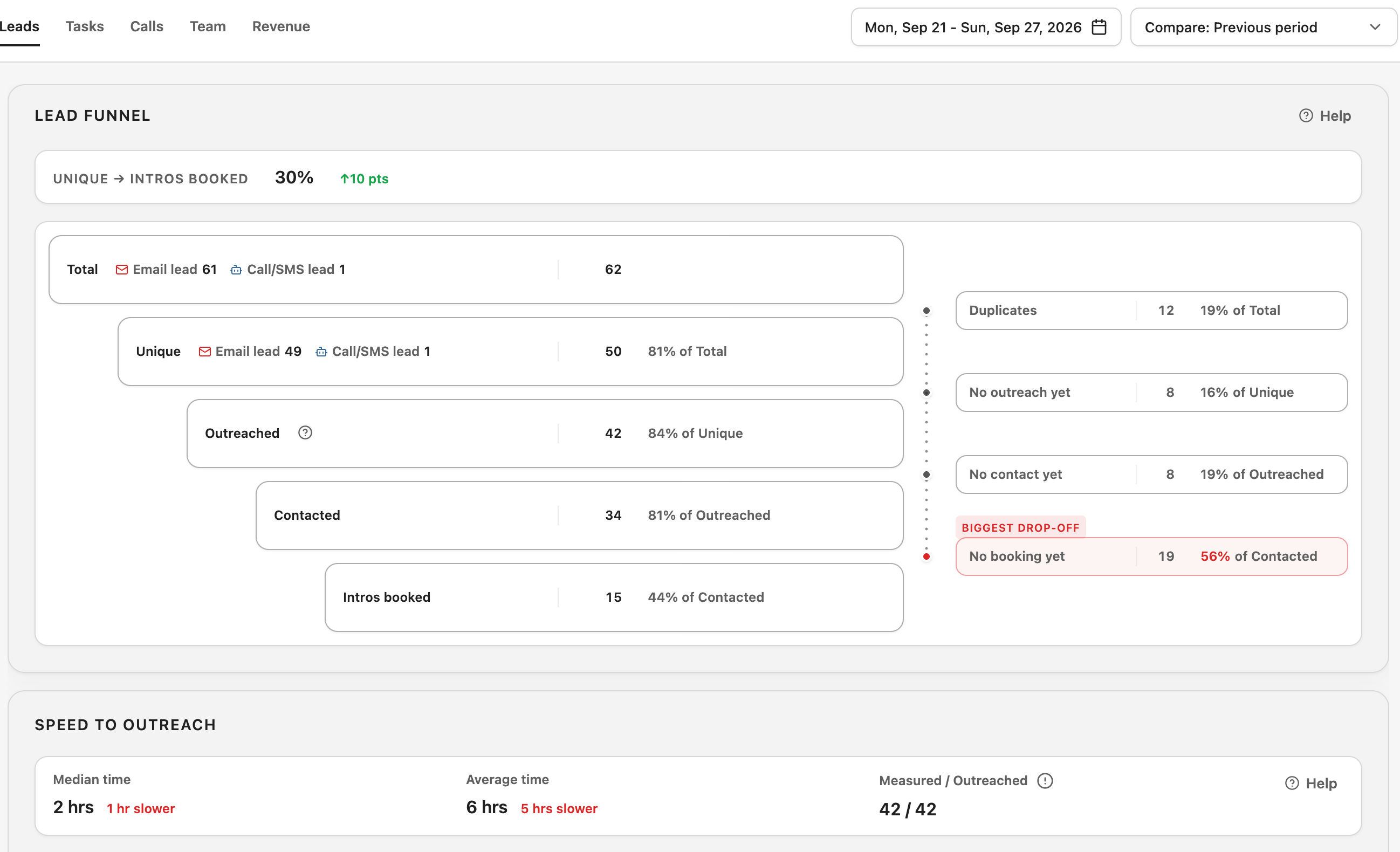
Task: Click the Measured / Outreached info icon
Action: [1045, 781]
